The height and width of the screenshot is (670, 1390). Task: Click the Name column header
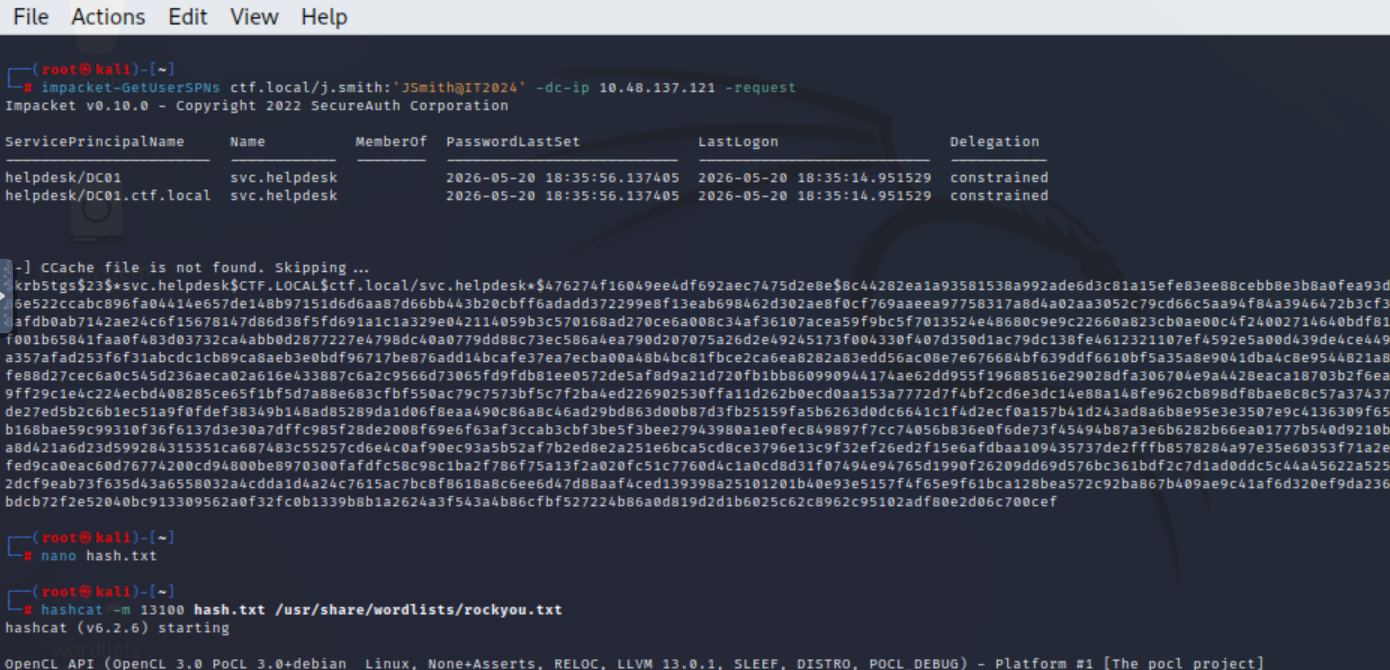pyautogui.click(x=248, y=142)
